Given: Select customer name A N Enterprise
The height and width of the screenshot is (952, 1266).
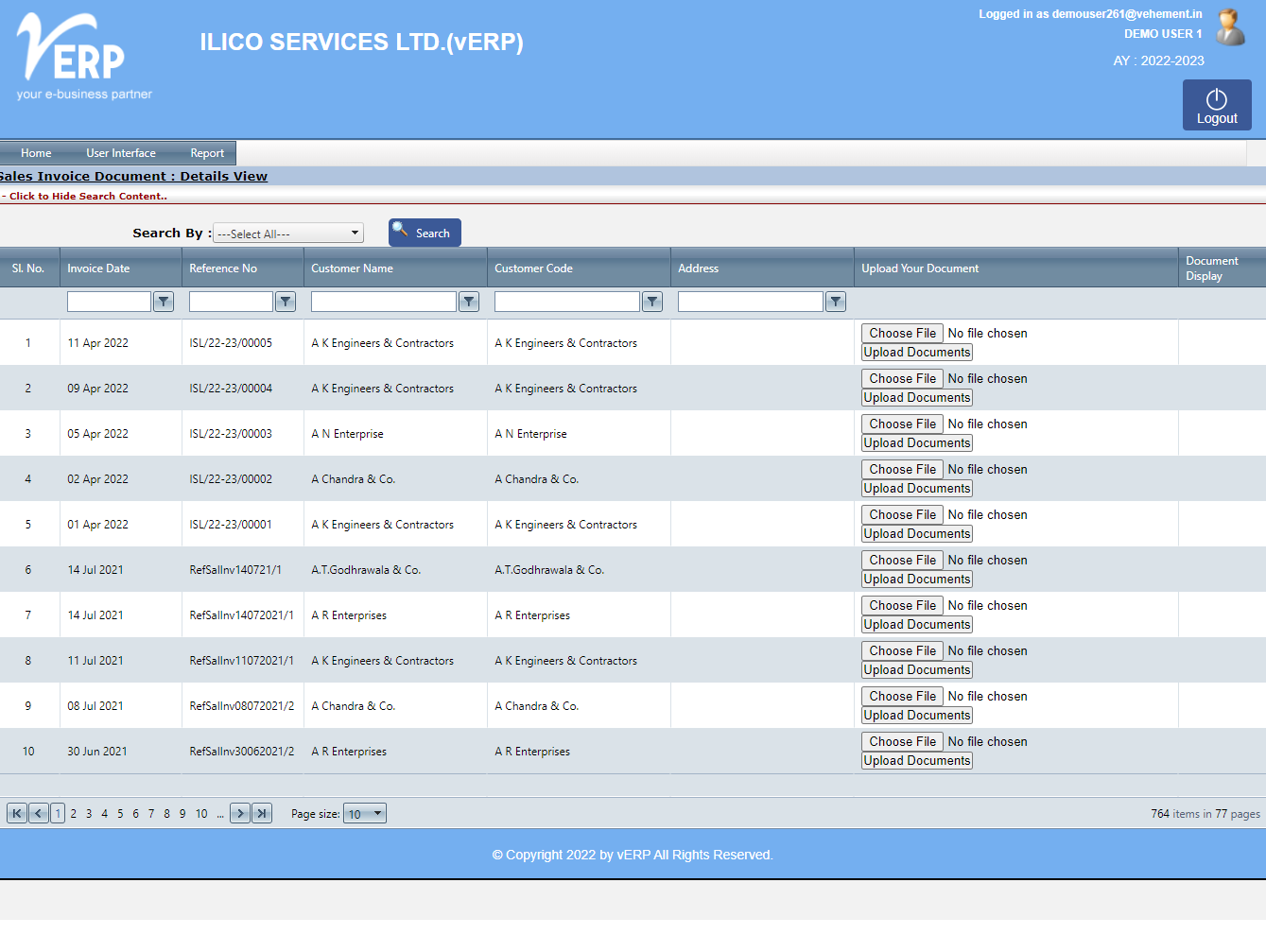Looking at the screenshot, I should tap(348, 434).
